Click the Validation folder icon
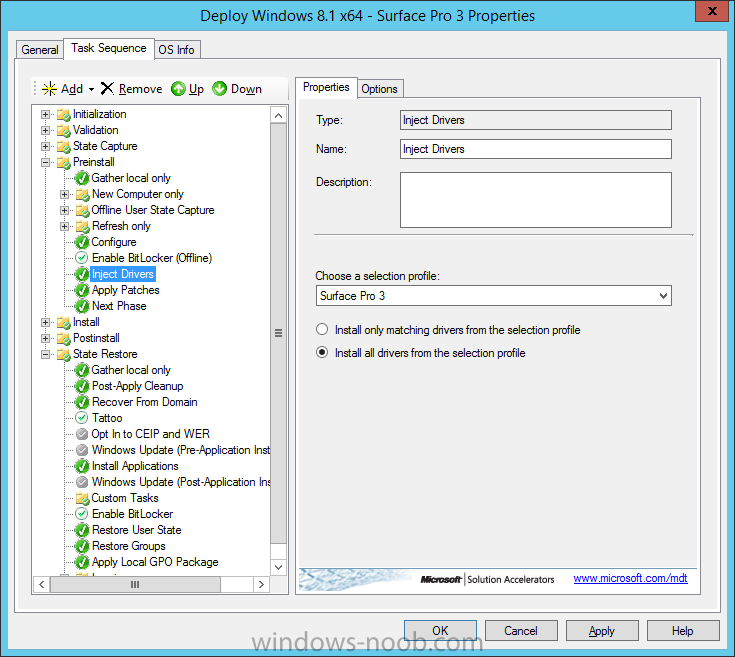Image resolution: width=735 pixels, height=657 pixels. pyautogui.click(x=63, y=130)
